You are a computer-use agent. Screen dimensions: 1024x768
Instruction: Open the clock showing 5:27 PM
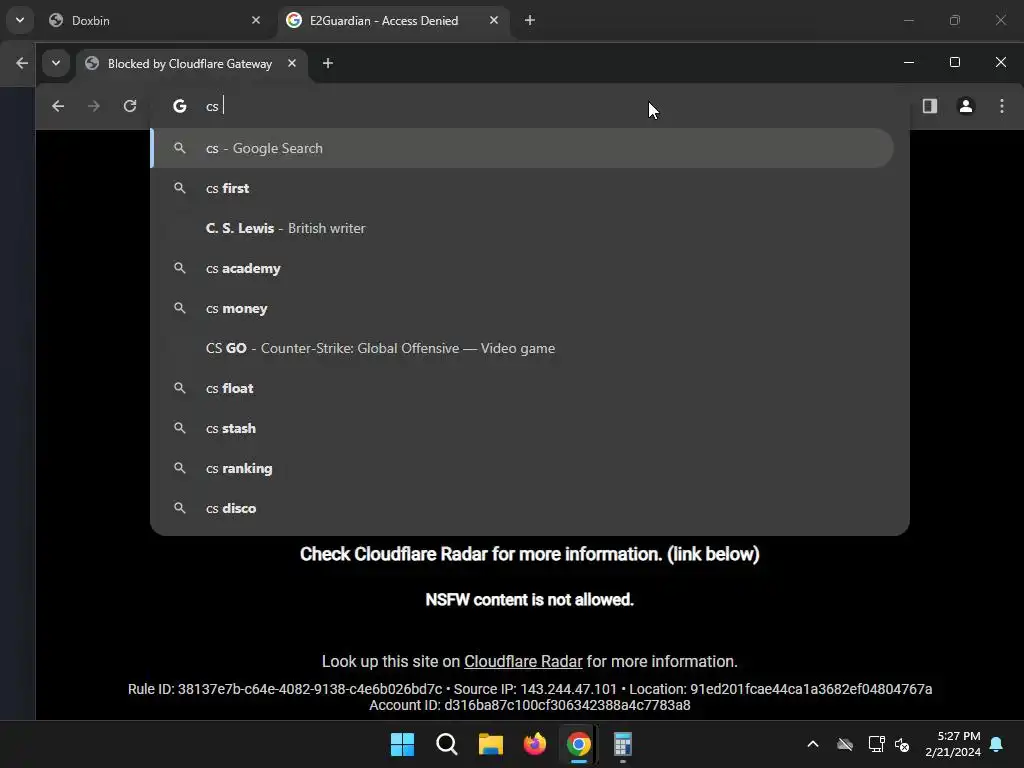953,744
